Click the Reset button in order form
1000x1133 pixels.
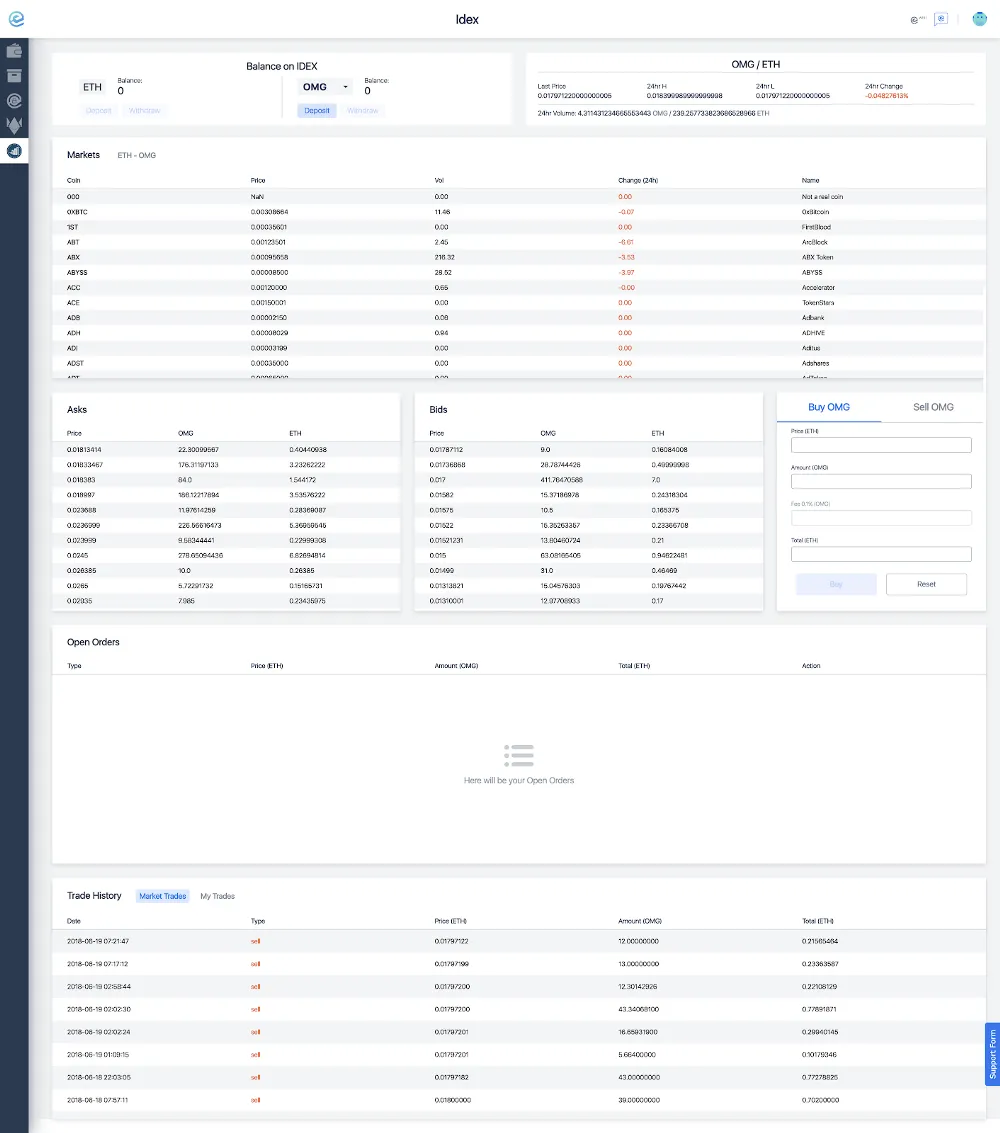[x=926, y=584]
